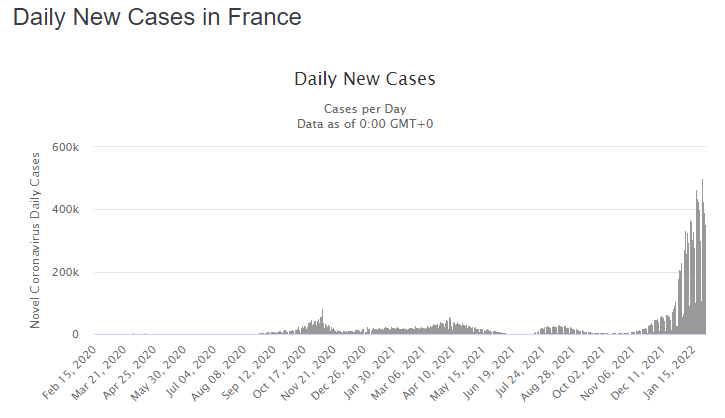Click 'Data as of 0:00 GMT+0' text

[365, 124]
